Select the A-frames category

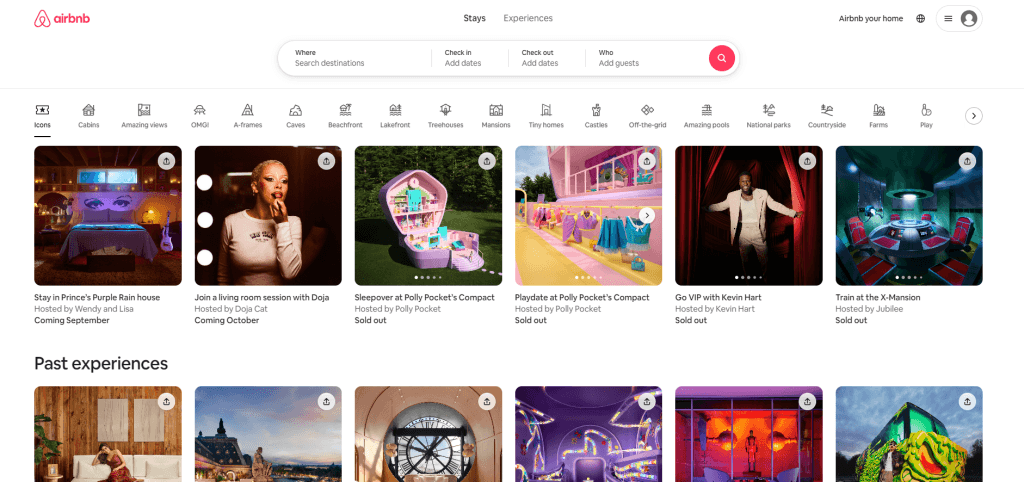click(x=248, y=116)
